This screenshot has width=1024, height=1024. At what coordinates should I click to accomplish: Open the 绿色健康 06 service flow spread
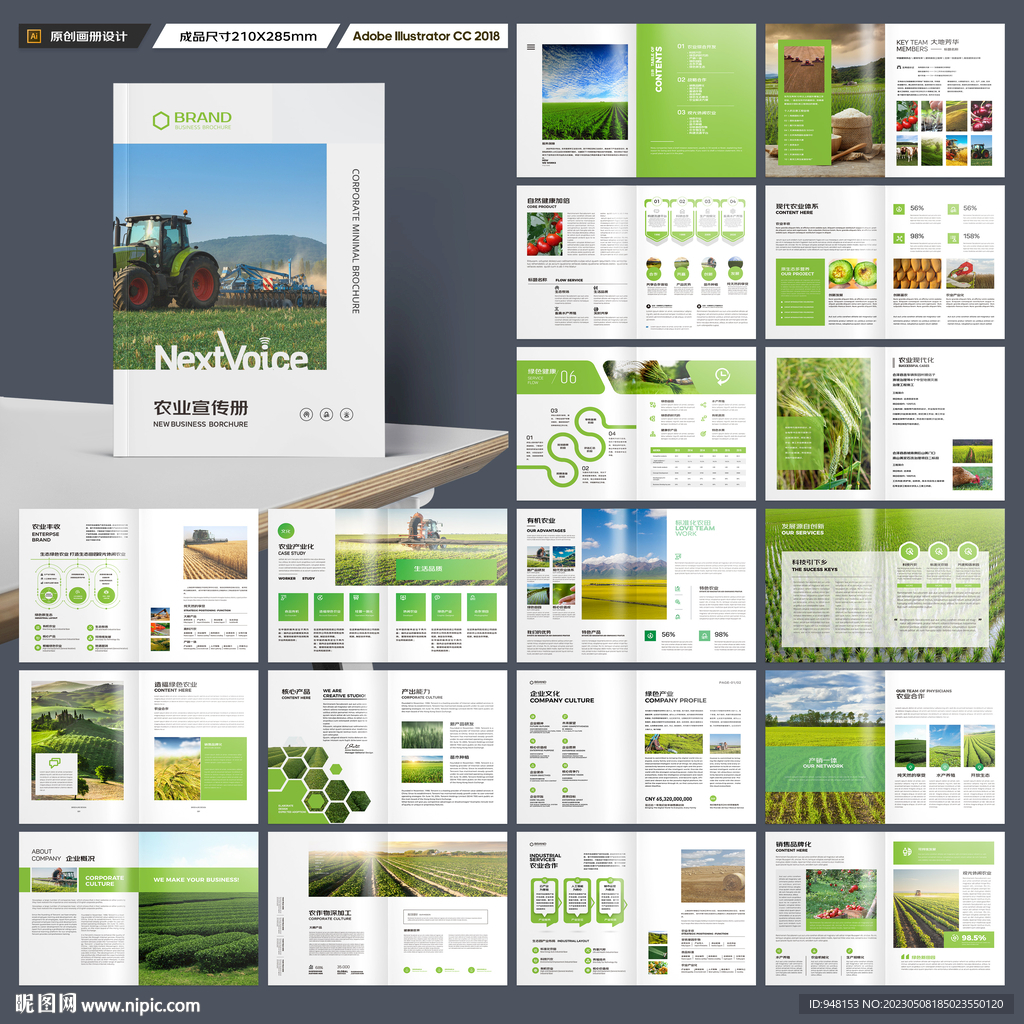(636, 424)
